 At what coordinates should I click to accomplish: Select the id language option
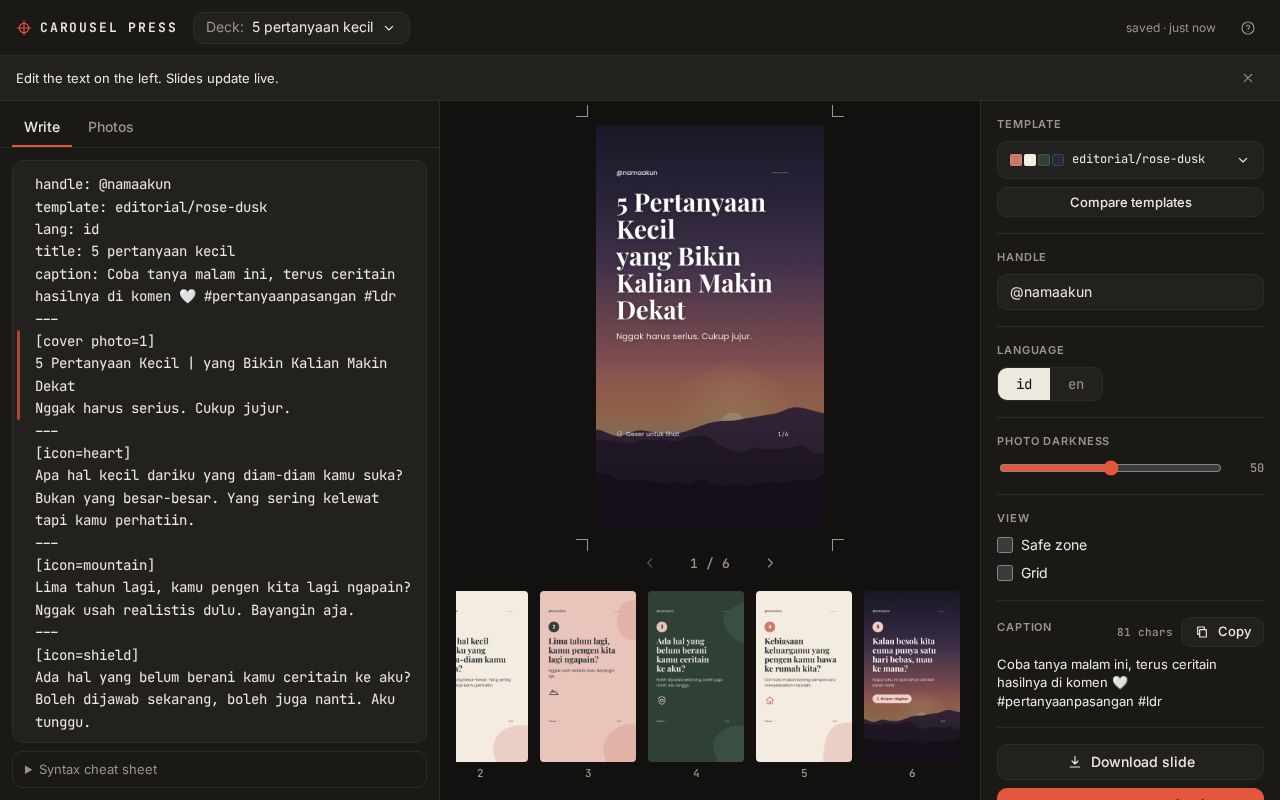coord(1024,384)
